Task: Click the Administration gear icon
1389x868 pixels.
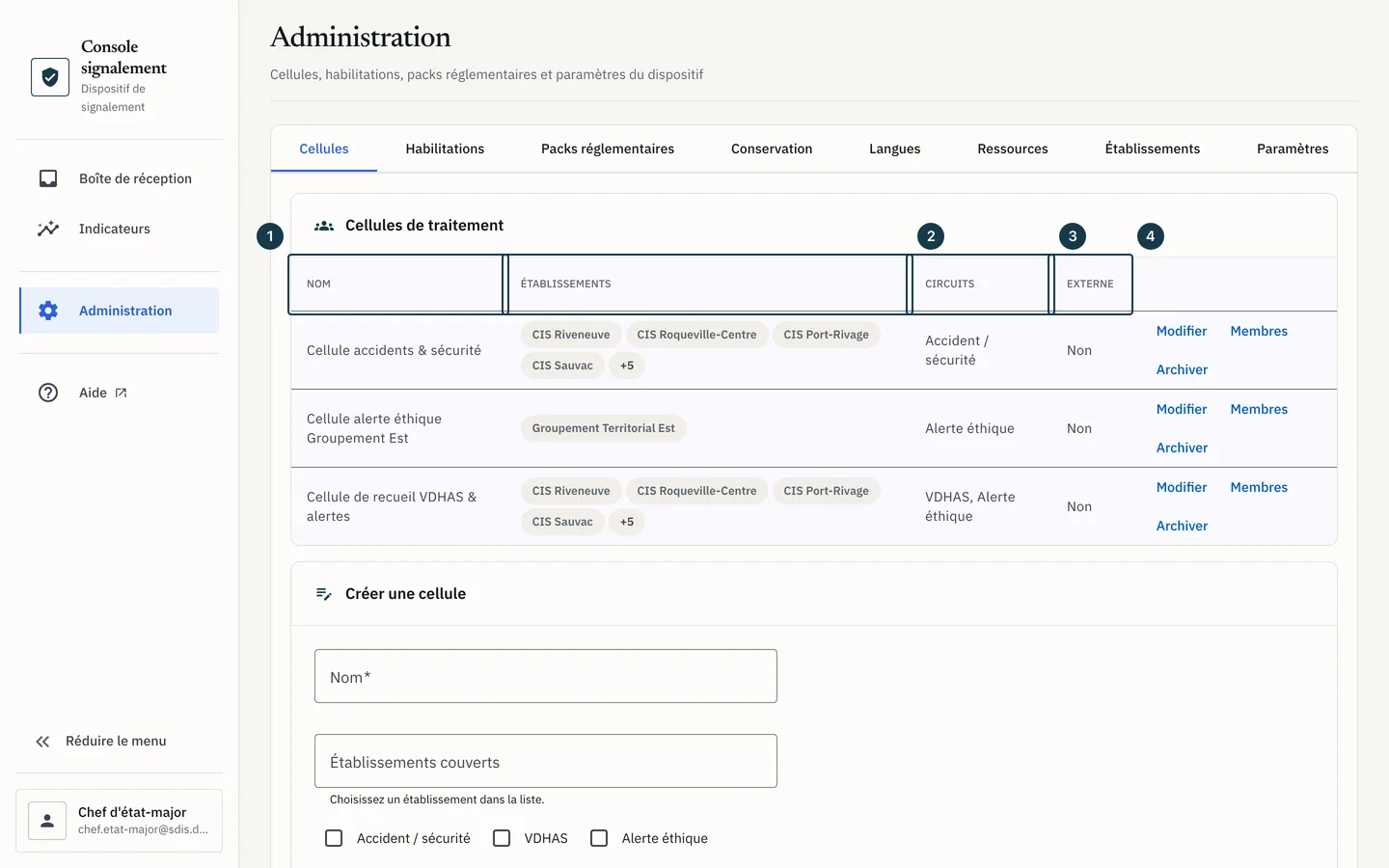Action: pos(48,311)
